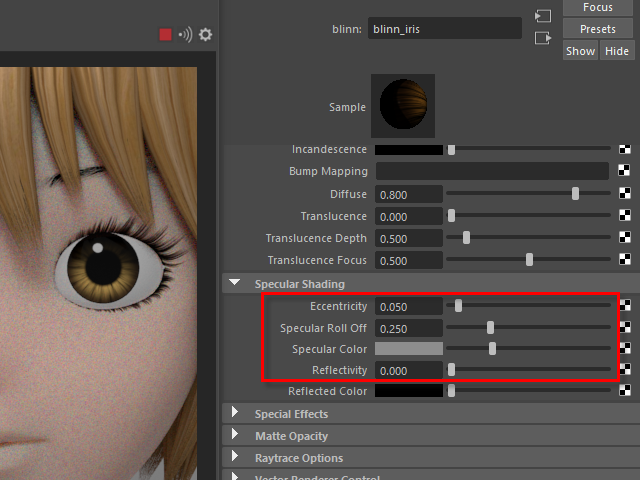
Task: Click the checker map button for Diffuse
Action: coord(625,194)
